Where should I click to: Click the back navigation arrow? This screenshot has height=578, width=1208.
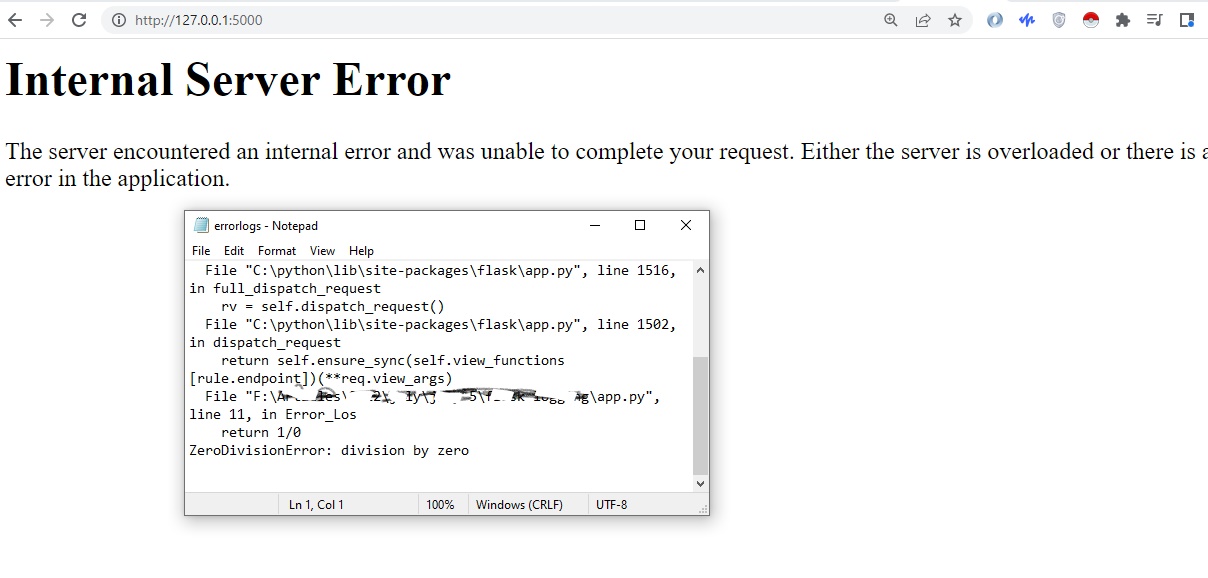coord(15,19)
